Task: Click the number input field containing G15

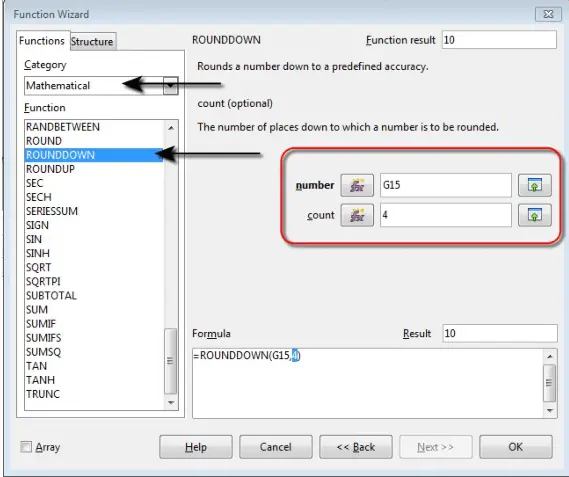Action: (446, 185)
